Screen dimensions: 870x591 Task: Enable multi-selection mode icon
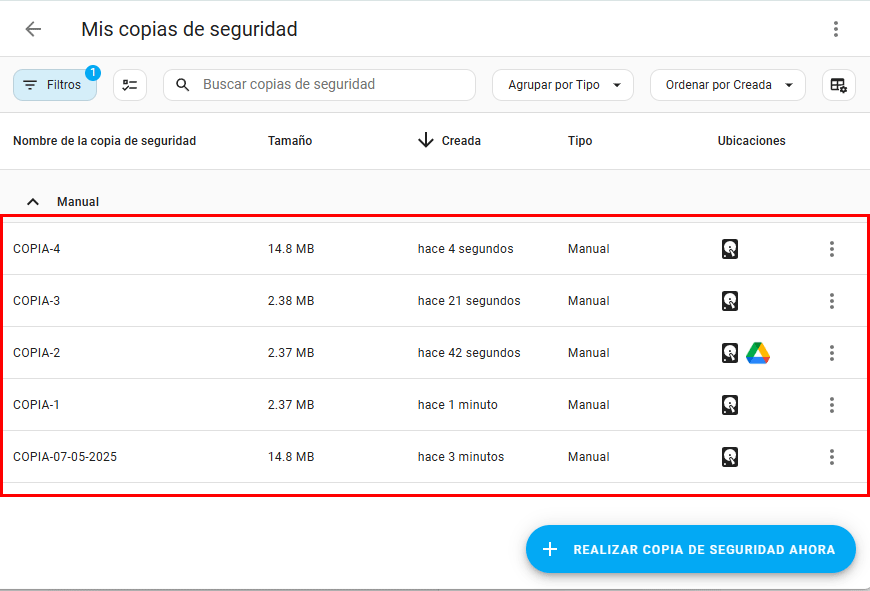pos(130,85)
